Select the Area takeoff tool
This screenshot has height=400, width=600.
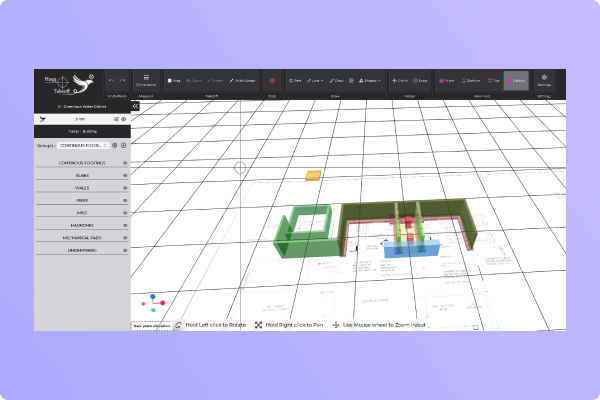(x=174, y=80)
